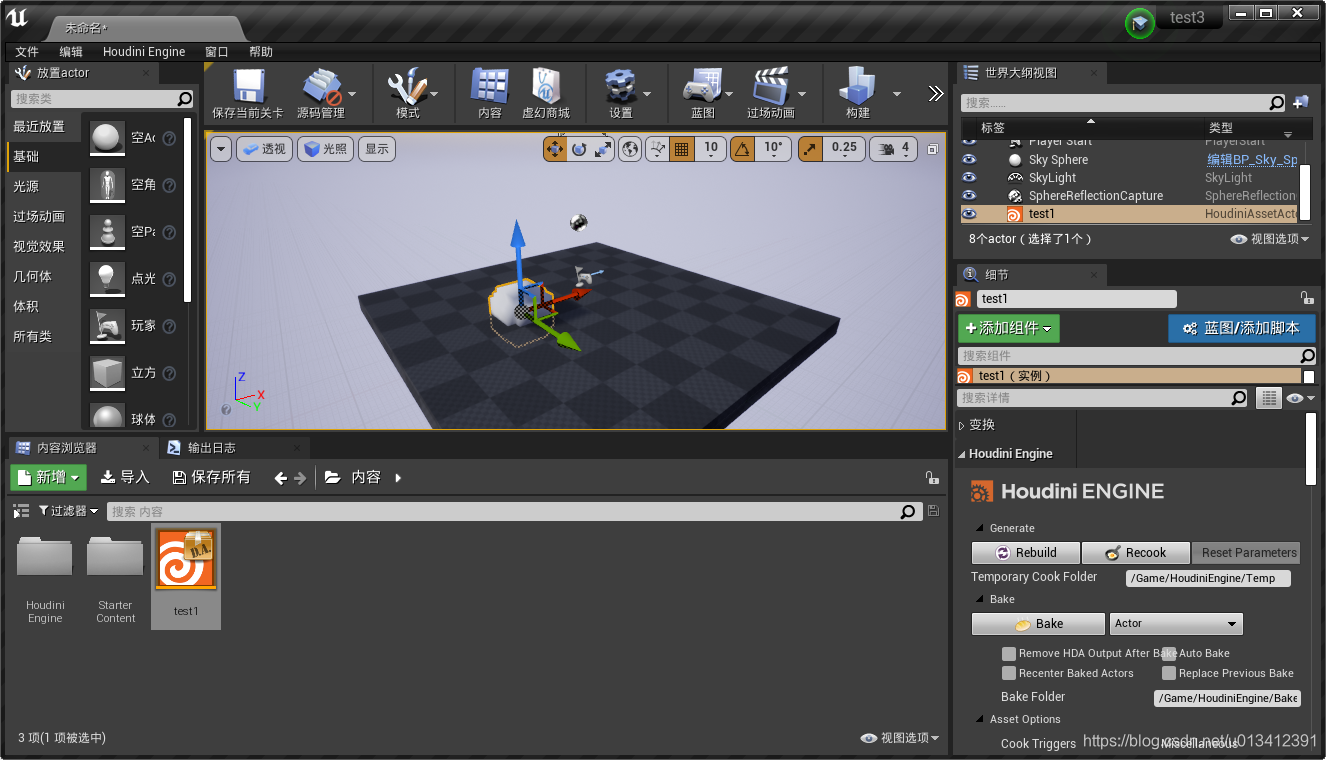
Task: Open the Modes (模式) toolbar icon
Action: coord(407,87)
